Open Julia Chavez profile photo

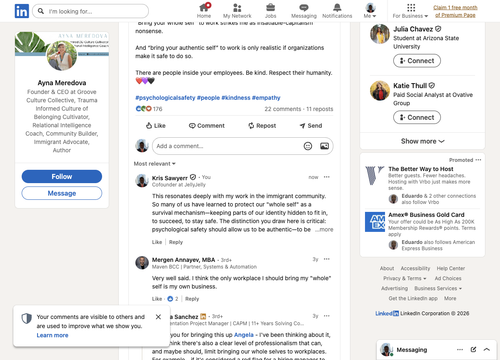pos(380,34)
